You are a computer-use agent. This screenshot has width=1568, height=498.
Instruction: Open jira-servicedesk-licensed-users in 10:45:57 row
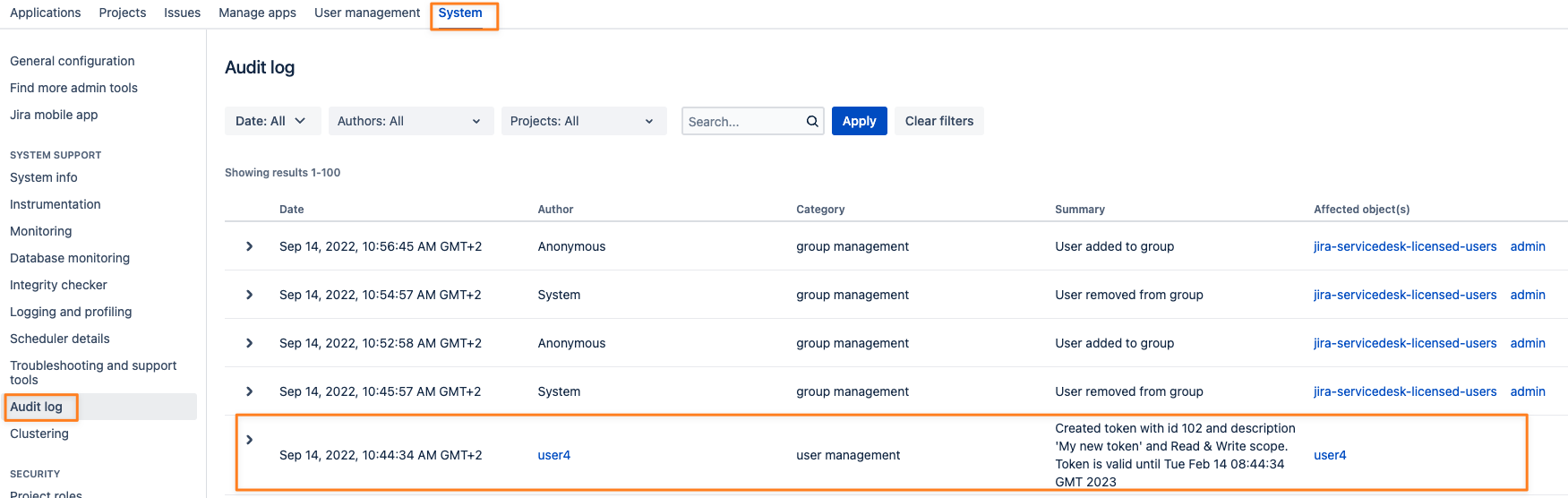[1405, 391]
